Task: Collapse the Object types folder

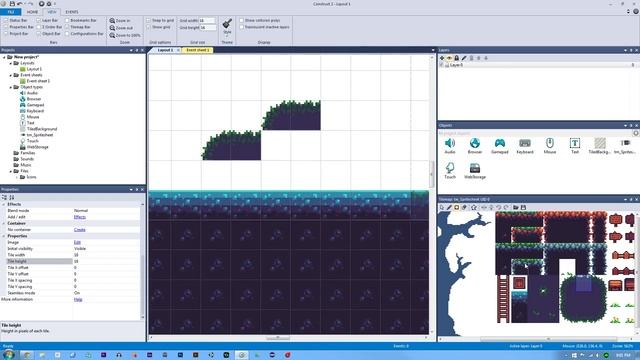Action: [x=11, y=87]
